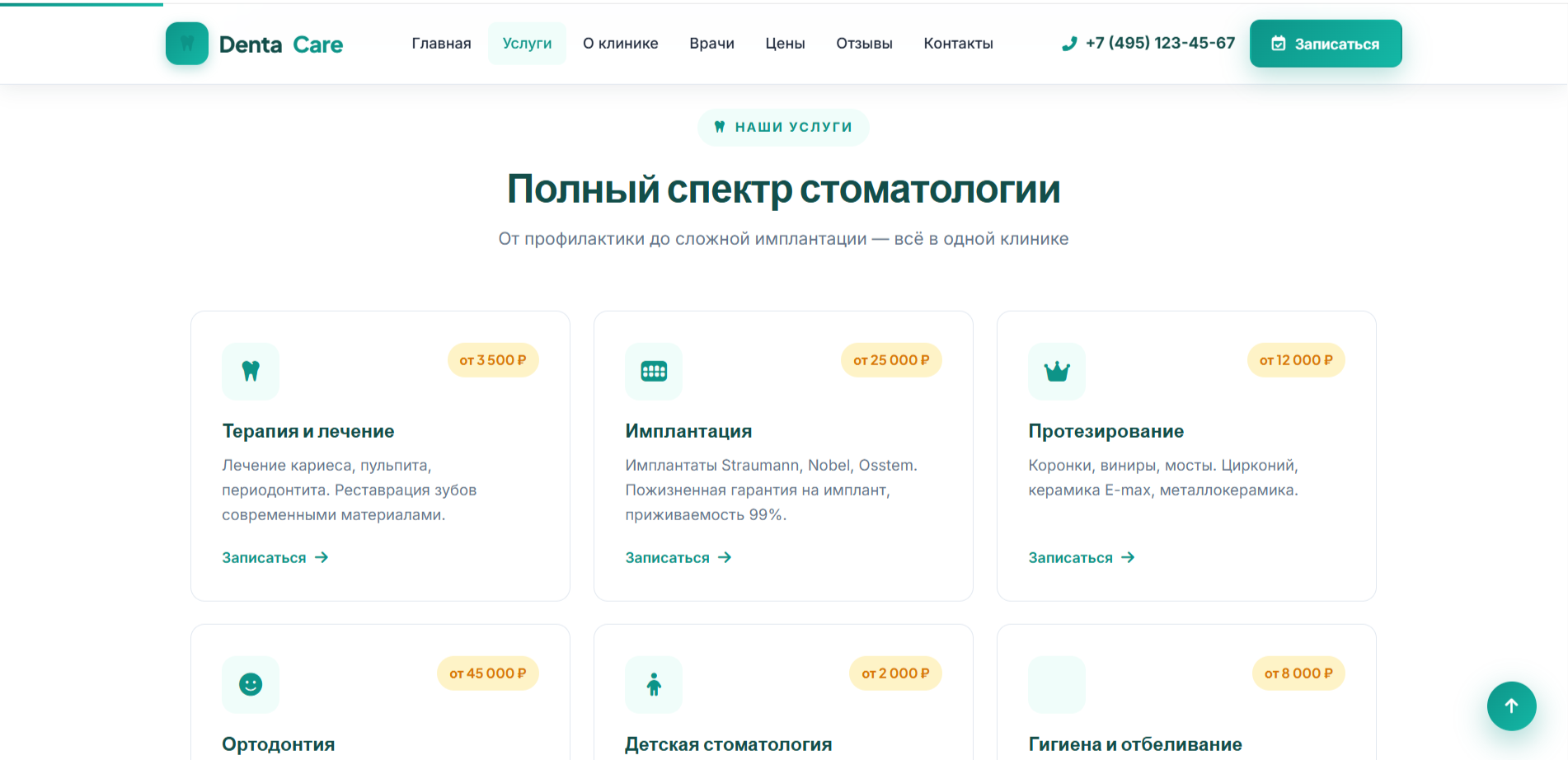Click the tooth icon on Терапия и лечение card
This screenshot has width=1568, height=760.
click(251, 372)
